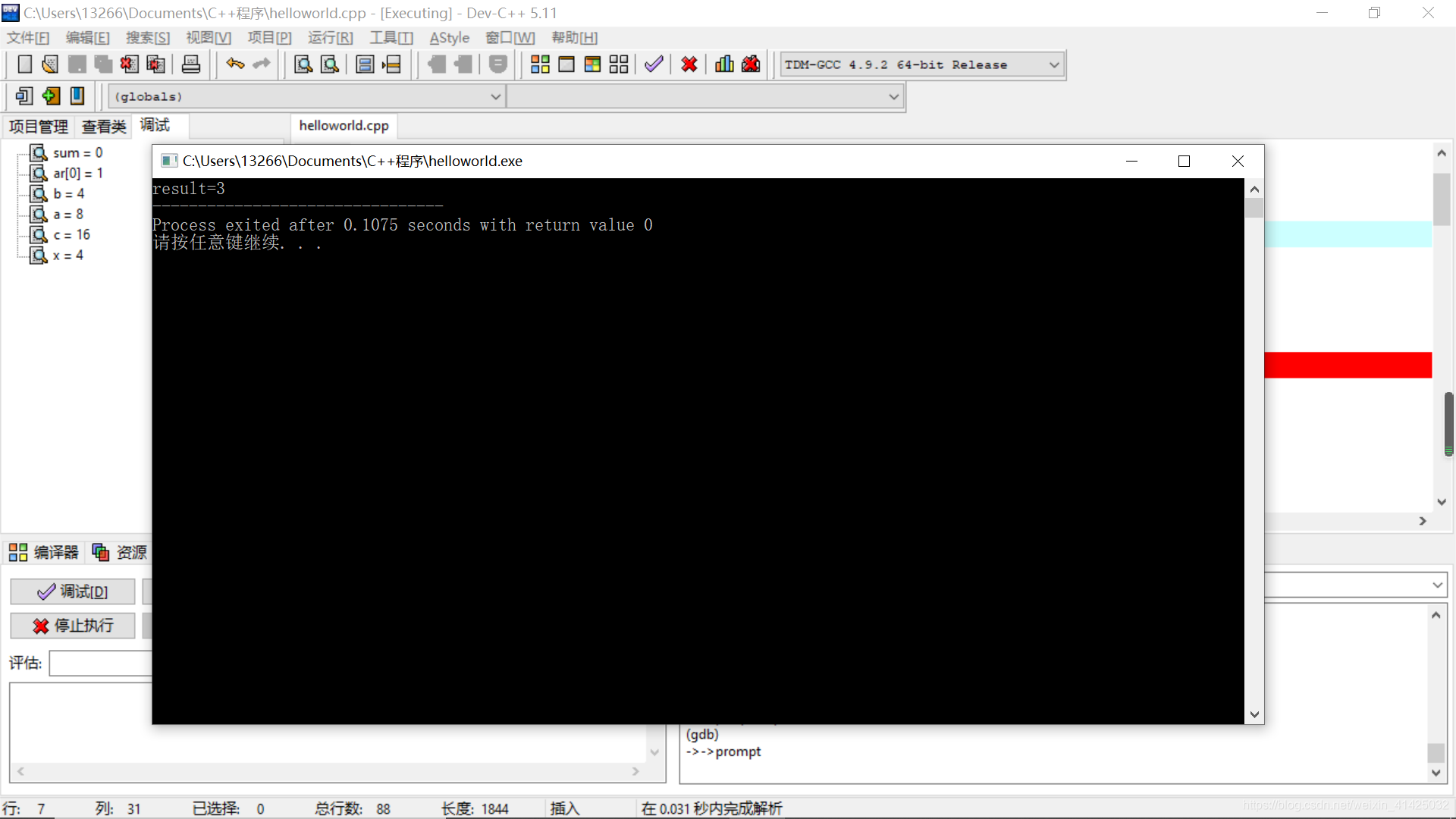The height and width of the screenshot is (819, 1456).
Task: Select the 调试 tab in sidebar
Action: point(154,124)
